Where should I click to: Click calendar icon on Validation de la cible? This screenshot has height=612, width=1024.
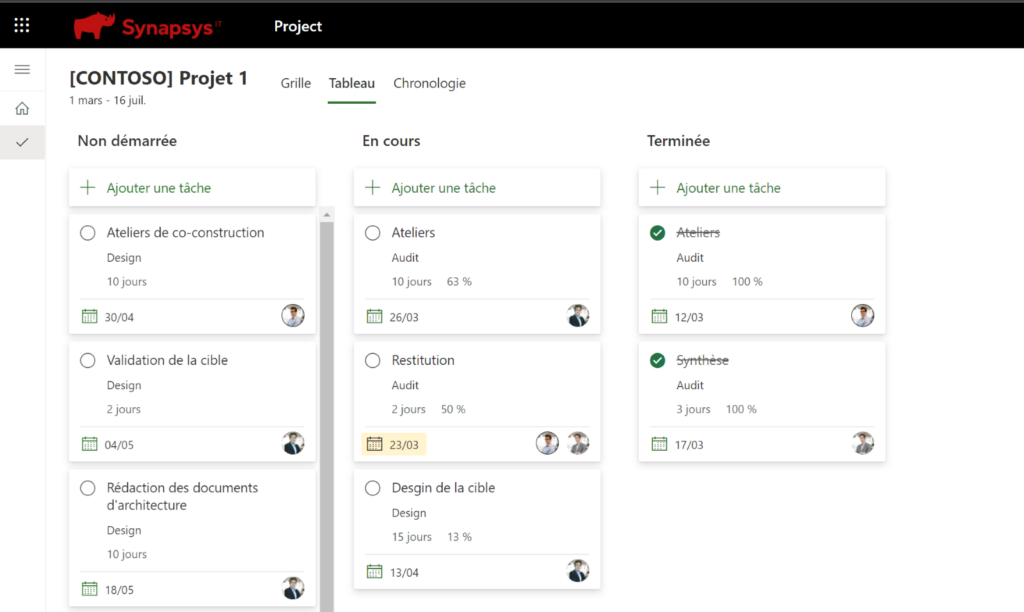[89, 444]
